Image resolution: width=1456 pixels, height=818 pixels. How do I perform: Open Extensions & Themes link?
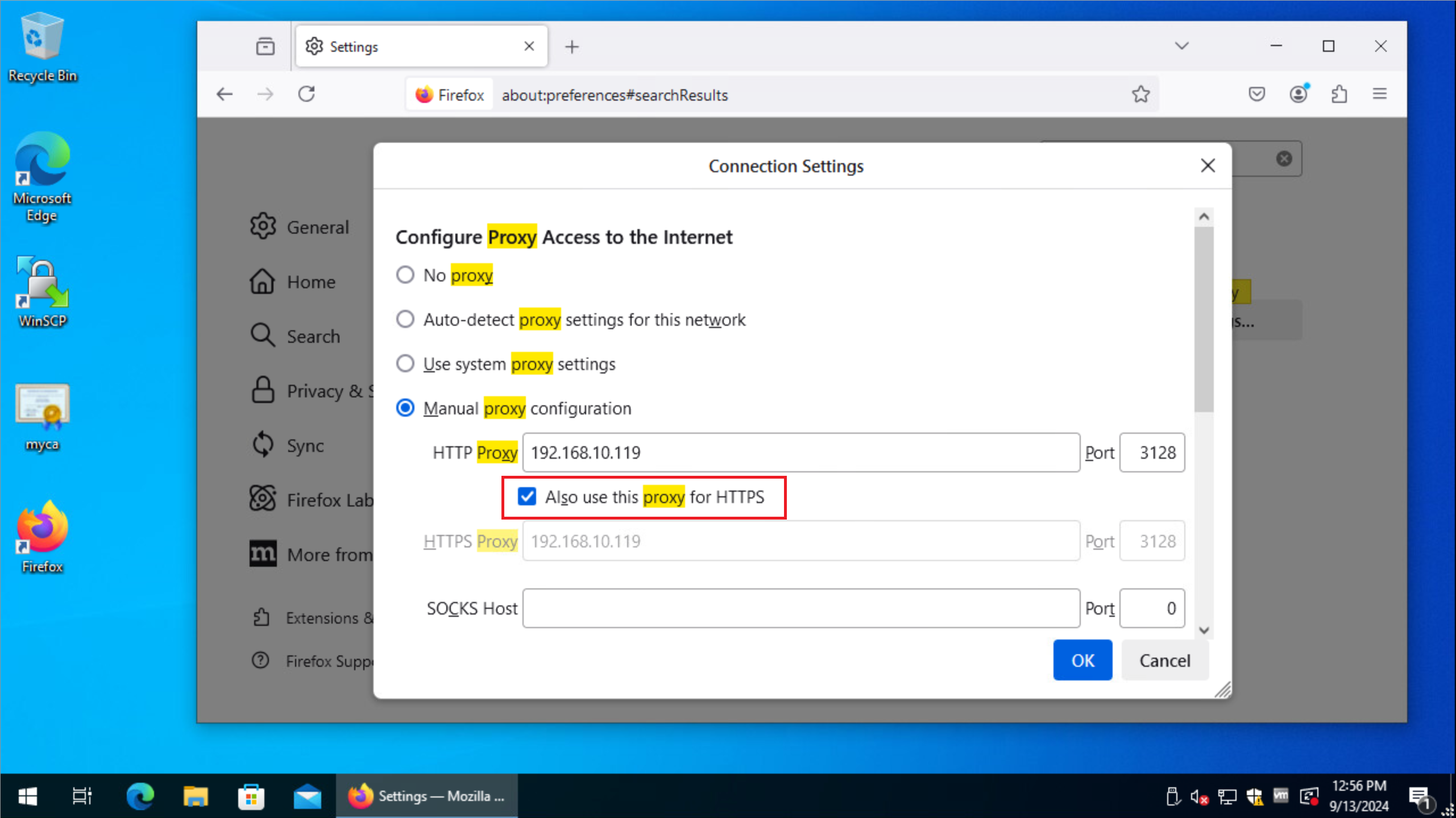coord(313,618)
